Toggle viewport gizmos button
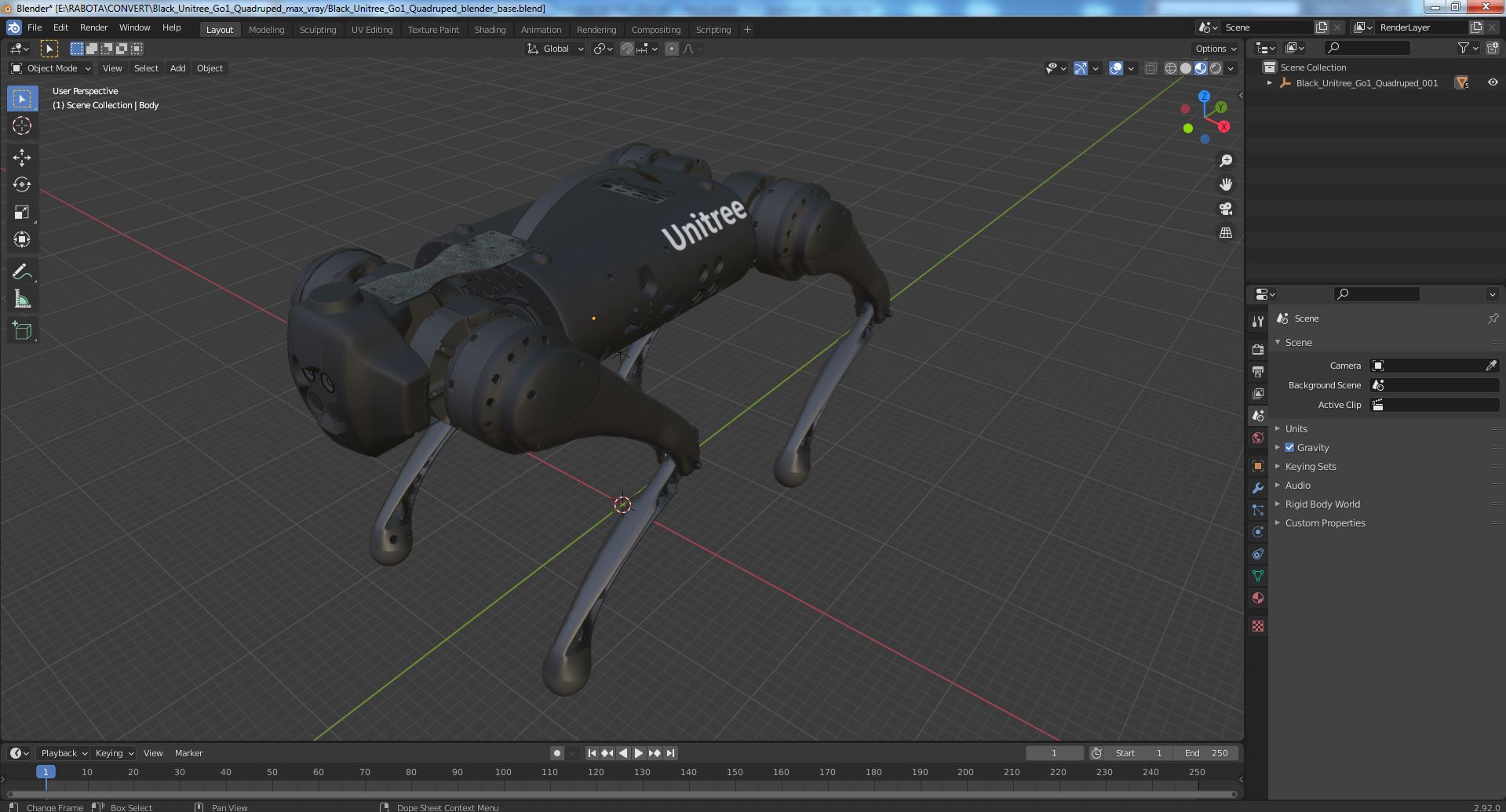 (x=1081, y=68)
